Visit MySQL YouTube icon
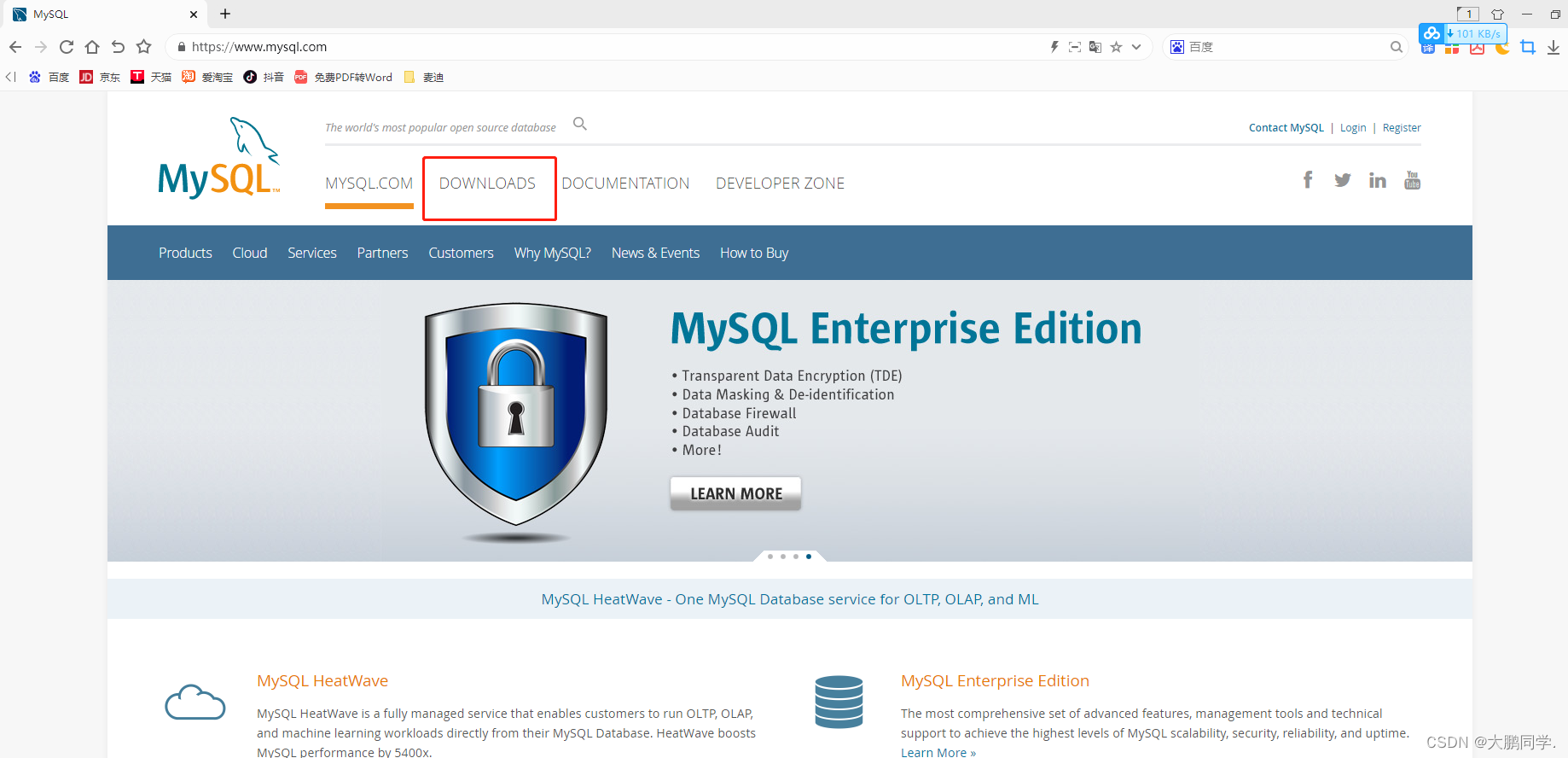The width and height of the screenshot is (1568, 758). [1413, 180]
